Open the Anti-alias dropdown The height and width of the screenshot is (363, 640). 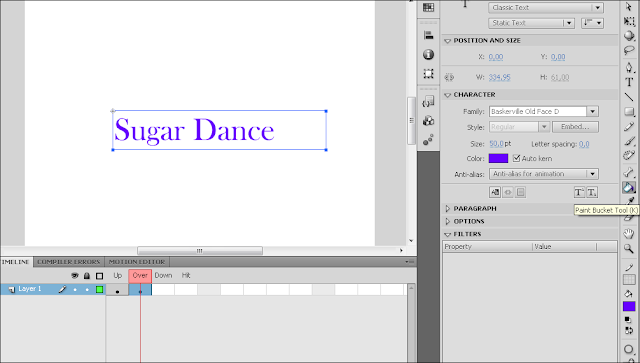[x=544, y=174]
